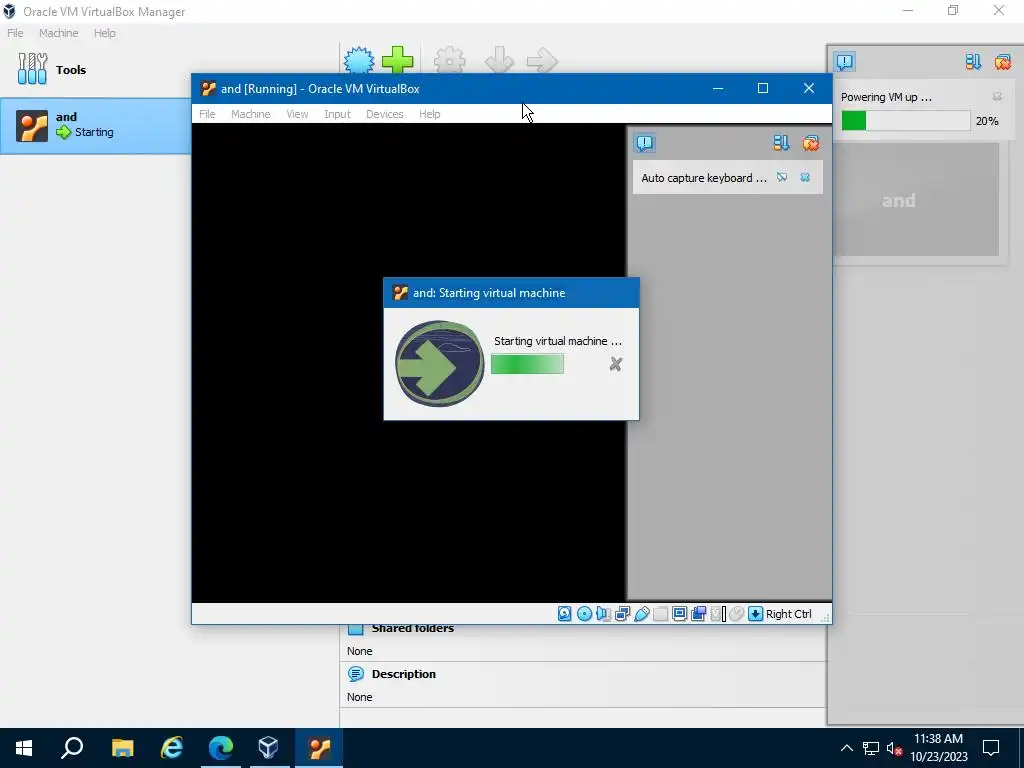
Task: Click delete-all-notifications icon in VM notification panel
Action: pos(810,143)
